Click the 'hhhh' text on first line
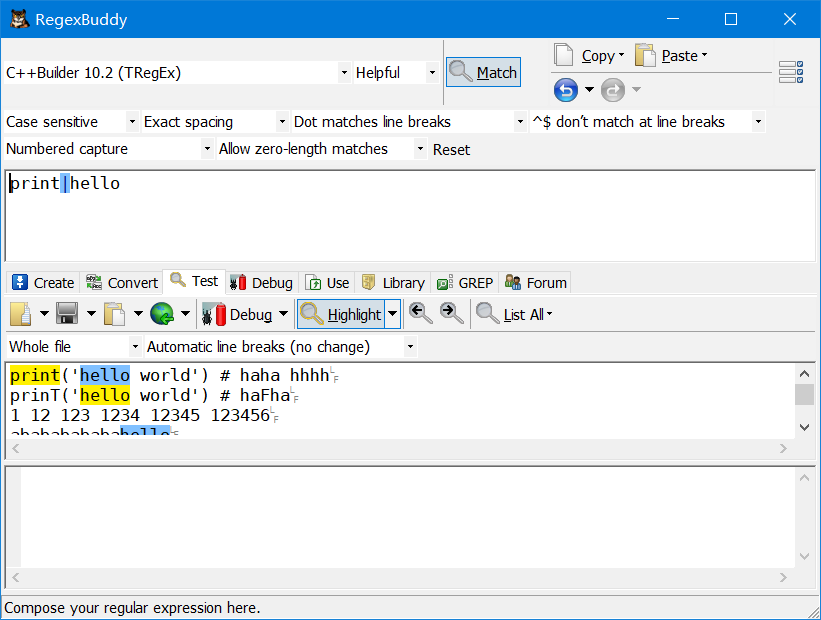The width and height of the screenshot is (821, 620). (x=310, y=375)
